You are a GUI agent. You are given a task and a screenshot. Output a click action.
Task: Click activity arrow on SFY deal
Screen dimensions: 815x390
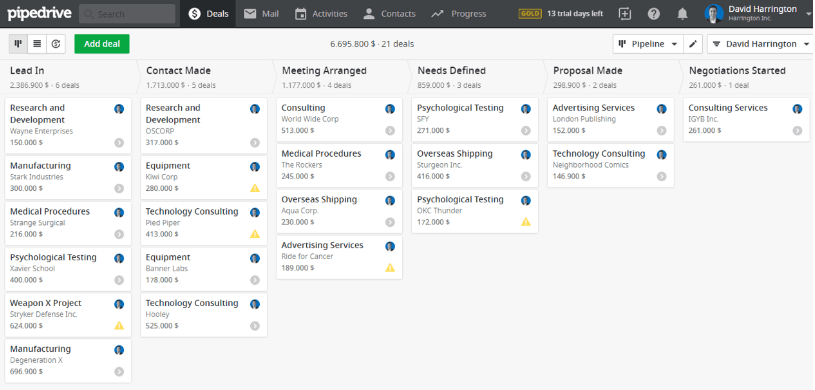(526, 131)
